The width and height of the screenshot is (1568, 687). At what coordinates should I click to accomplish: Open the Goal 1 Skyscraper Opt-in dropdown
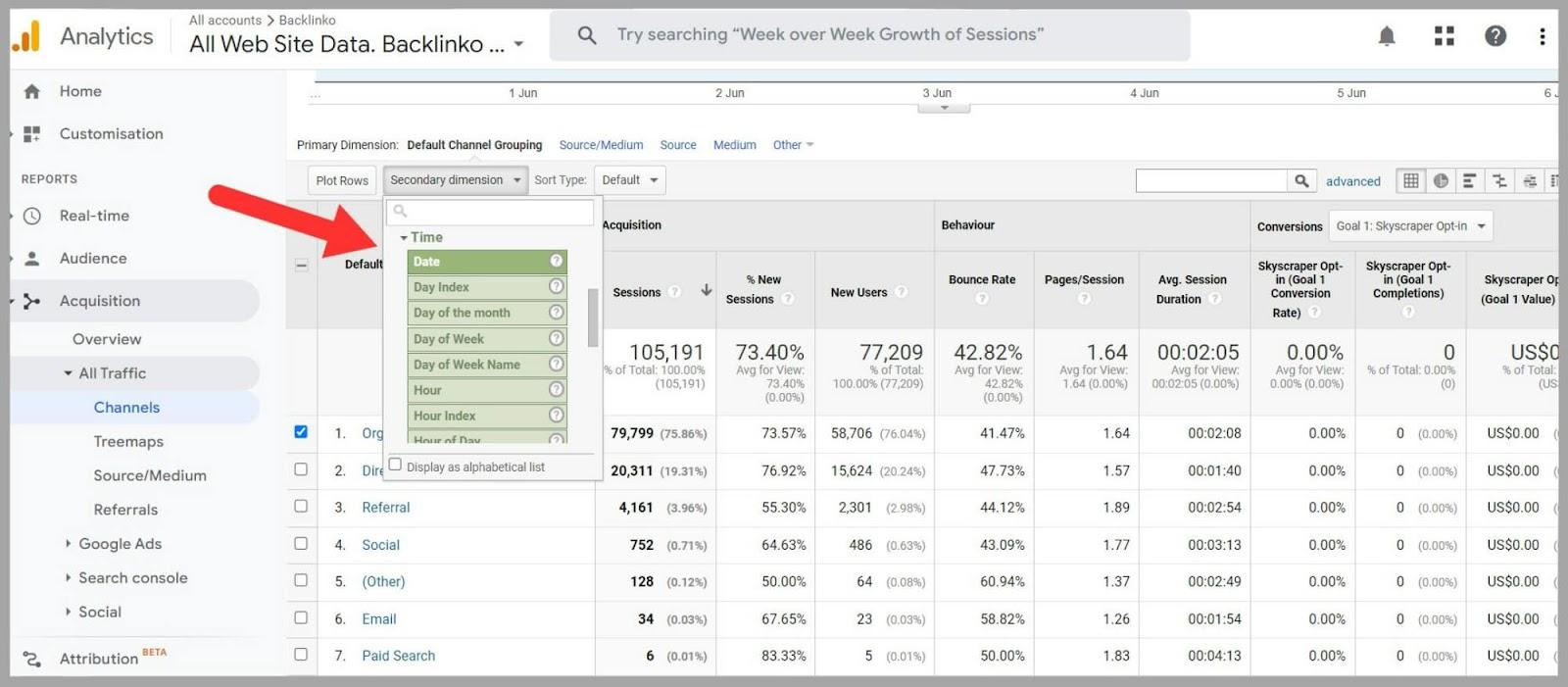[1410, 226]
